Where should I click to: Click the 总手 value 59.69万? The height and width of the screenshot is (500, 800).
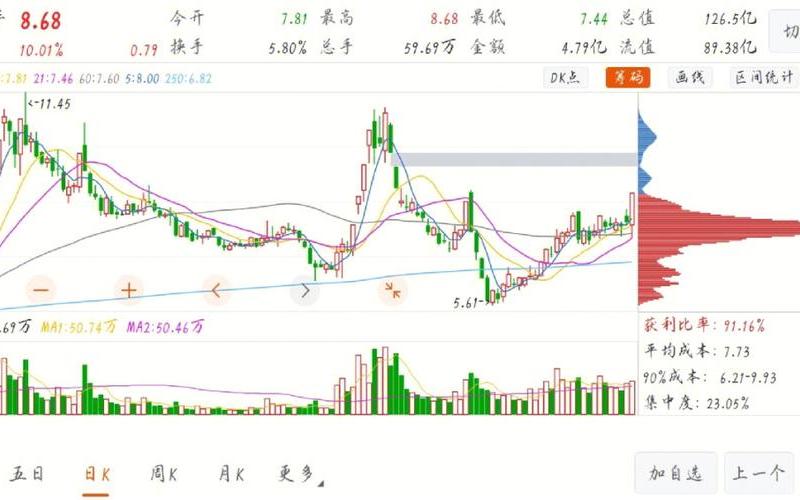point(429,48)
